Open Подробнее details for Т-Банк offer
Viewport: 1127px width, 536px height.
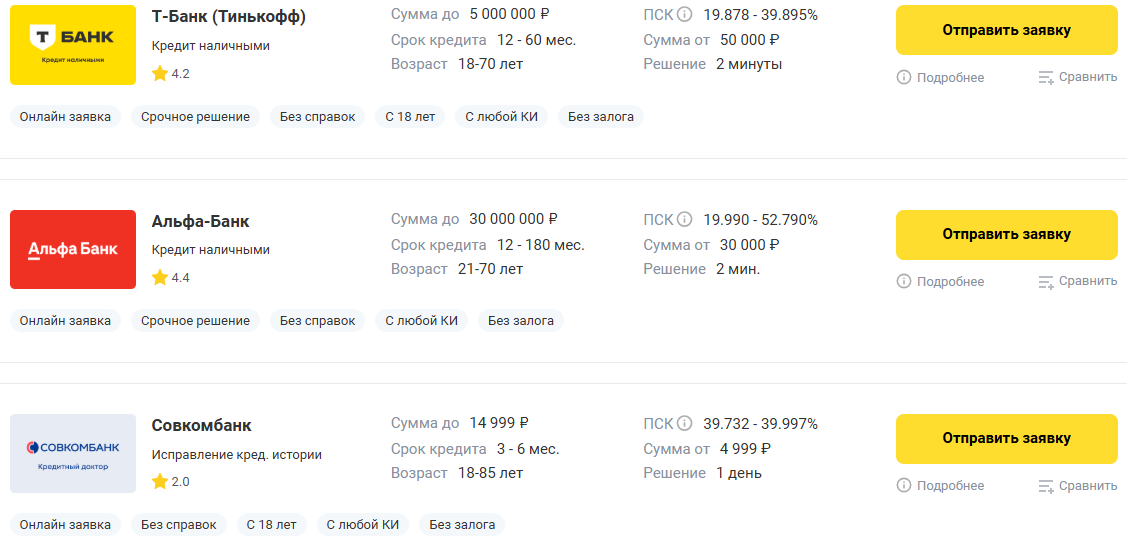click(x=940, y=78)
